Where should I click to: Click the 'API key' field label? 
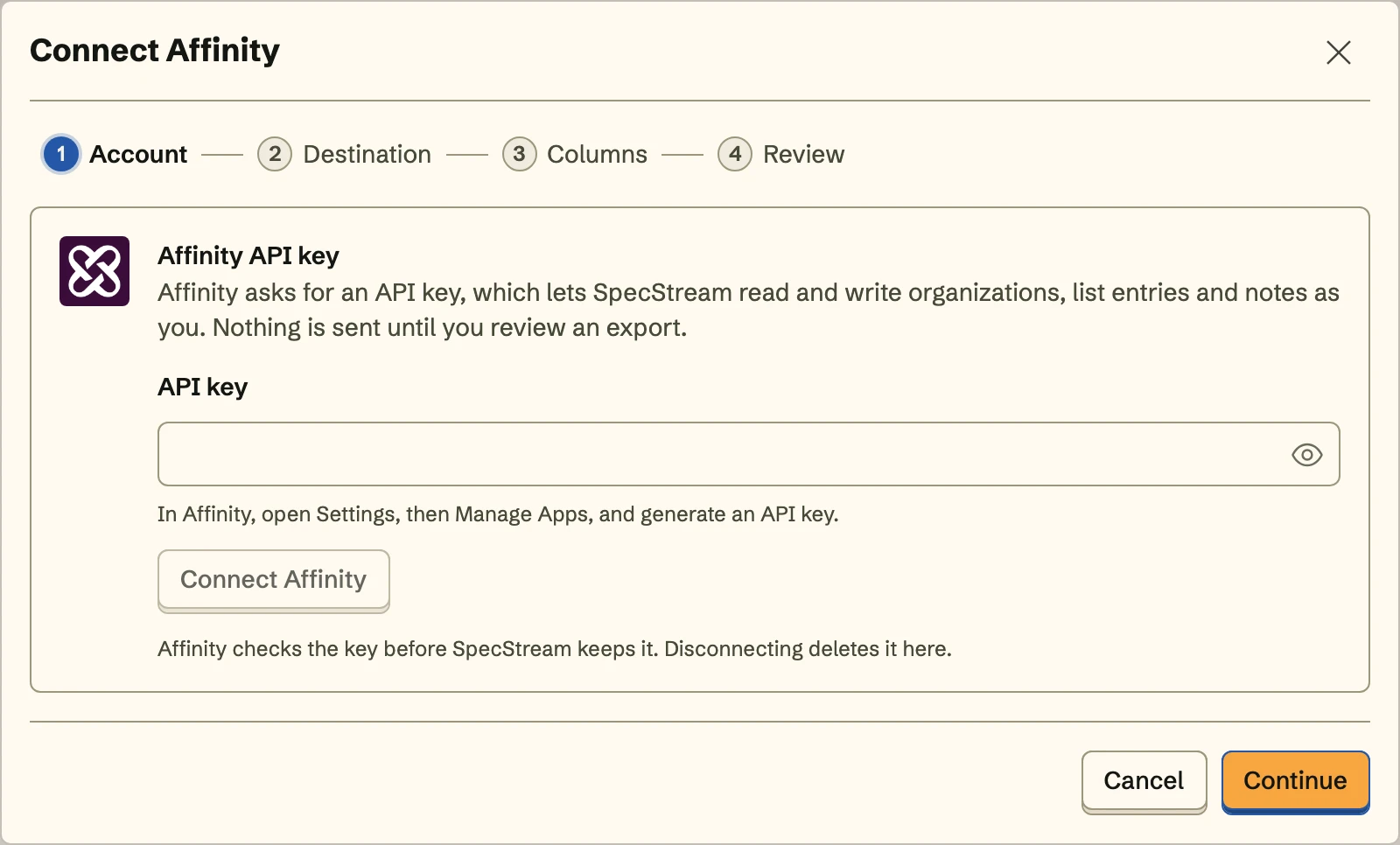pos(203,387)
